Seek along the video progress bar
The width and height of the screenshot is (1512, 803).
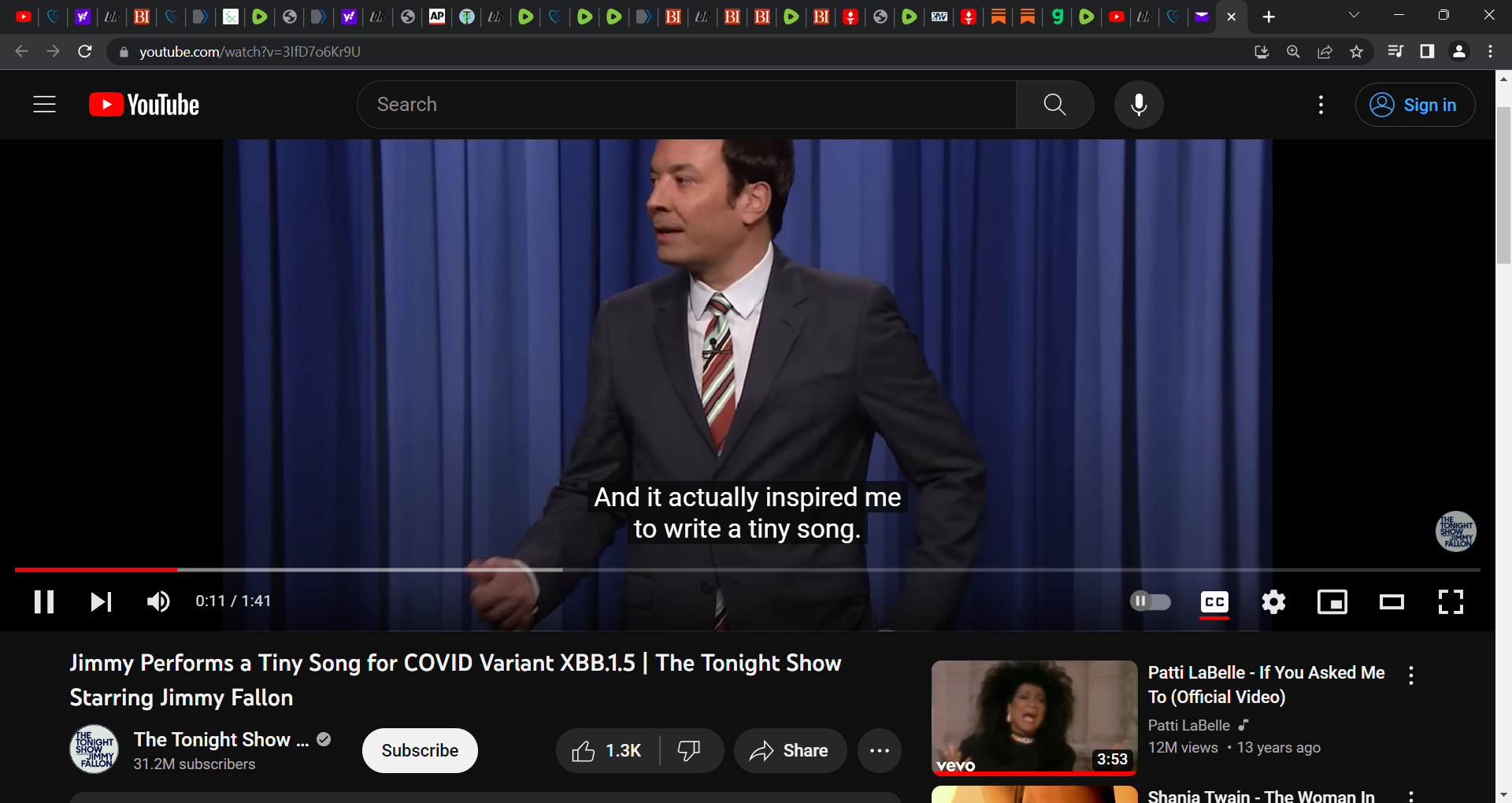tap(747, 569)
